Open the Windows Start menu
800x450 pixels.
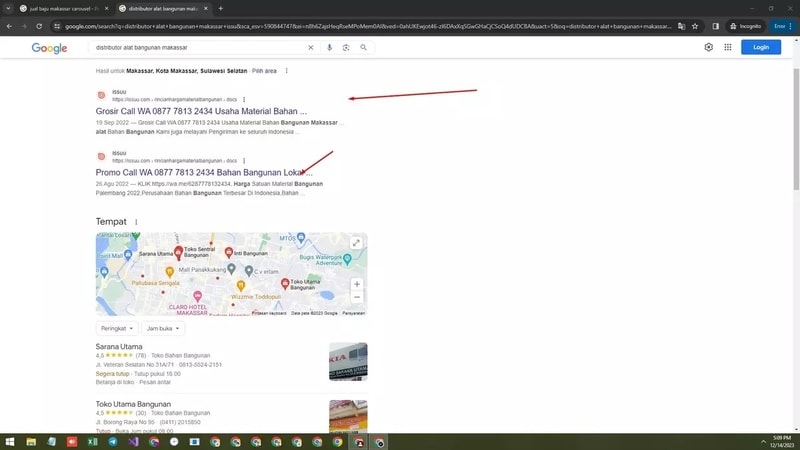pos(10,442)
